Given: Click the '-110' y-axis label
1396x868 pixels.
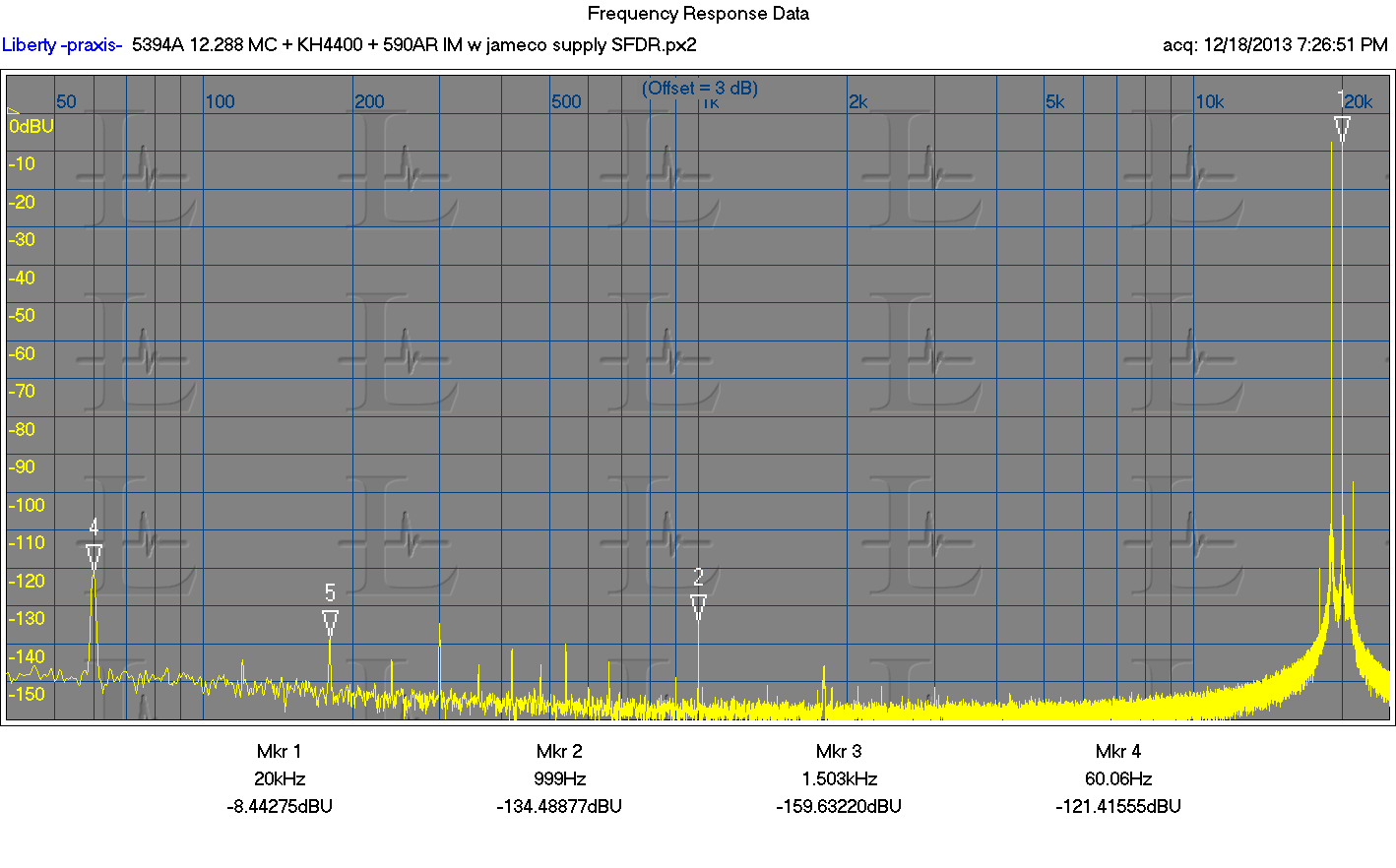Looking at the screenshot, I should pyautogui.click(x=27, y=543).
